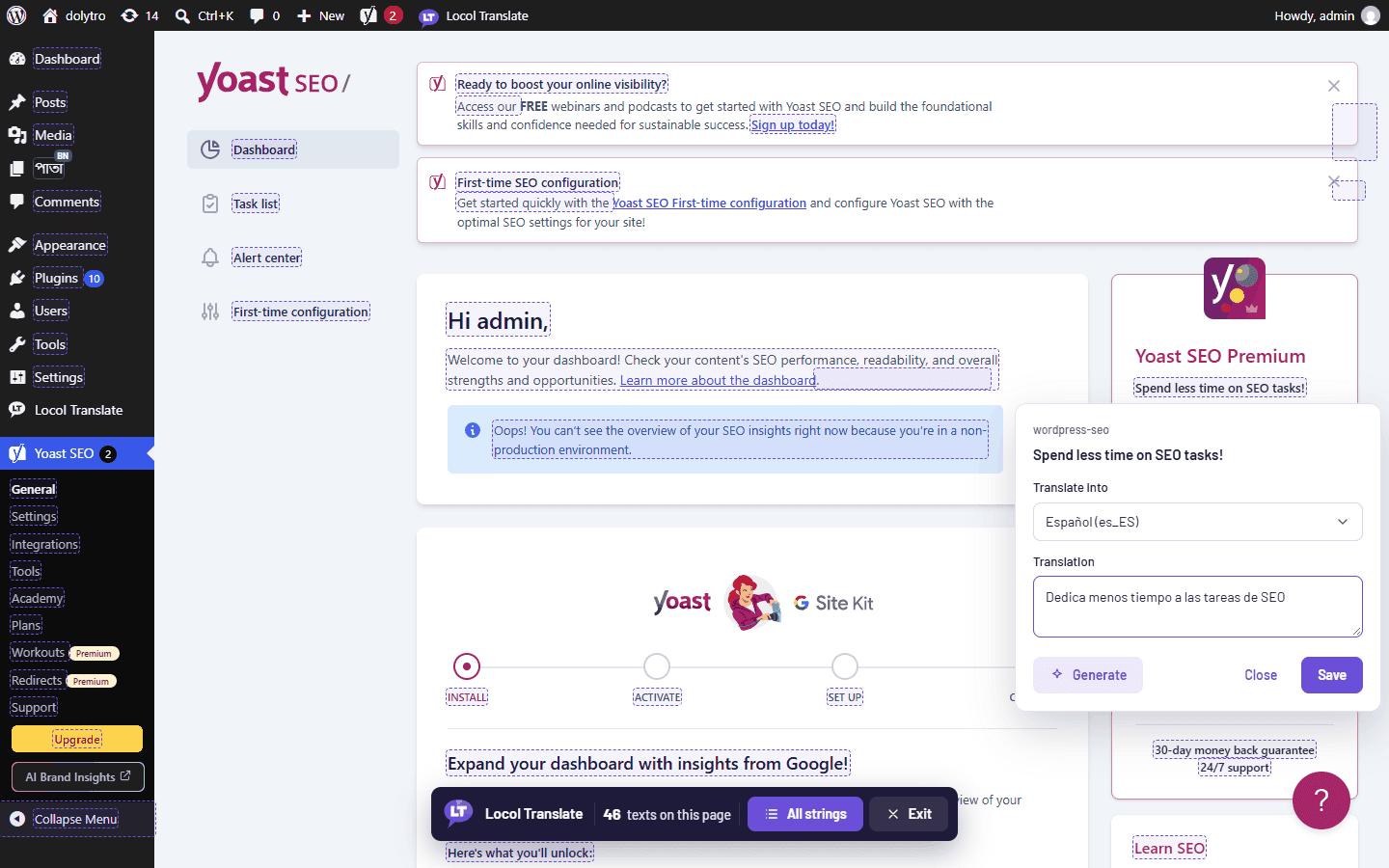This screenshot has height=868, width=1389.
Task: Open Loco Translate from the admin bar
Action: (x=474, y=15)
